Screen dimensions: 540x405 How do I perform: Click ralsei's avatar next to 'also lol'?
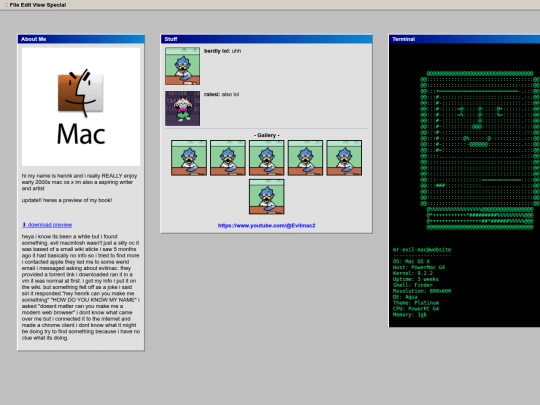click(x=183, y=108)
